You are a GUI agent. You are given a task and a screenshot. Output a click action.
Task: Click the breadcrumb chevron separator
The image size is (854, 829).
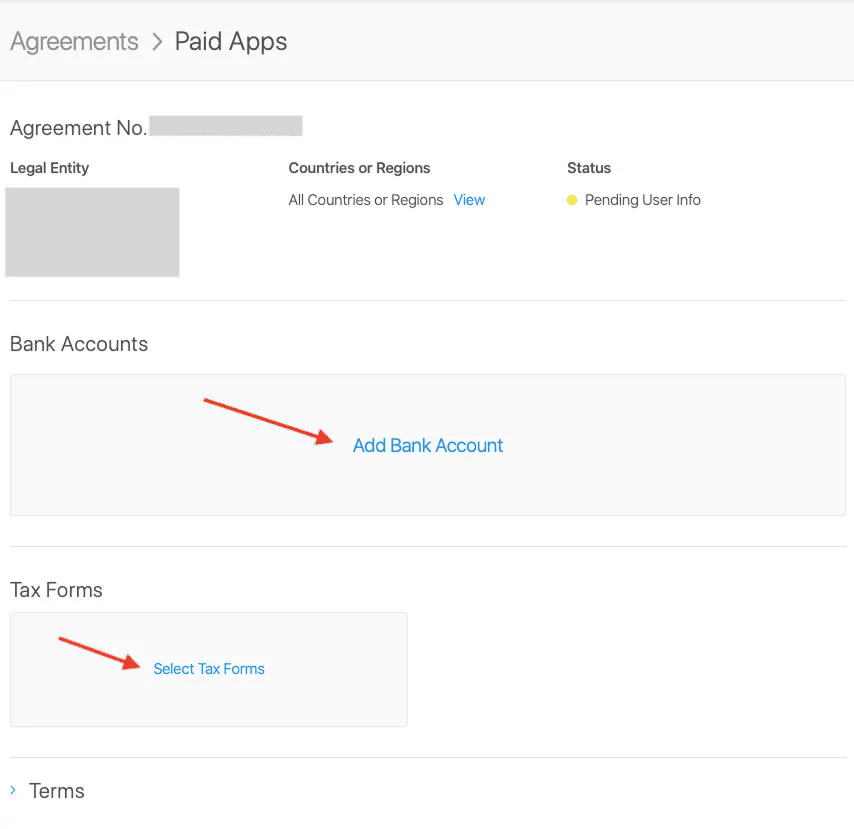tap(157, 42)
